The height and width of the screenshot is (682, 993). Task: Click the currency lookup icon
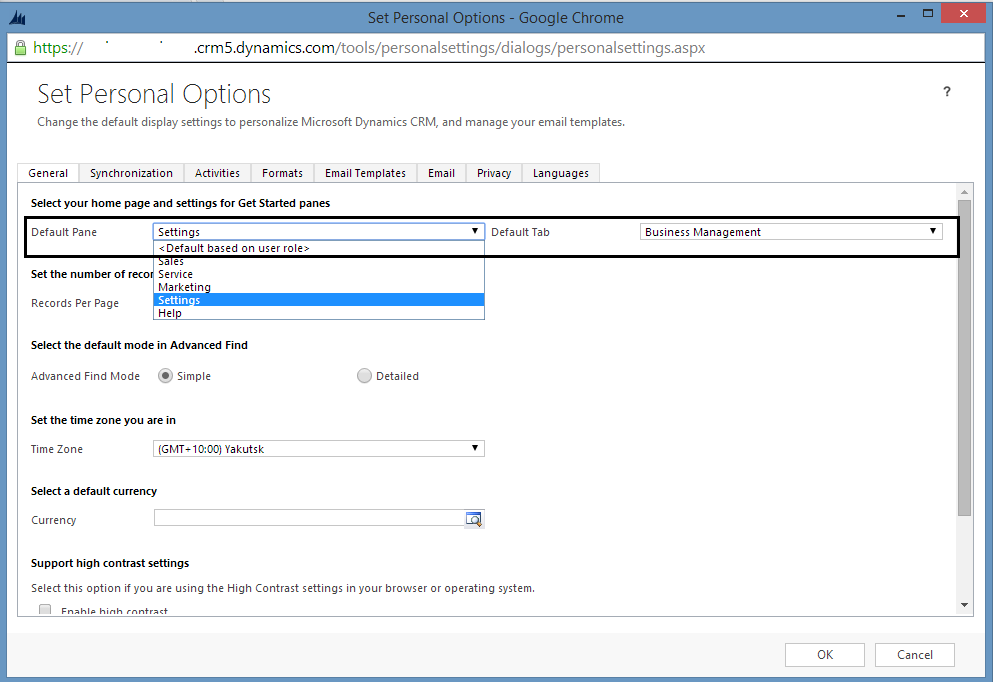(474, 519)
